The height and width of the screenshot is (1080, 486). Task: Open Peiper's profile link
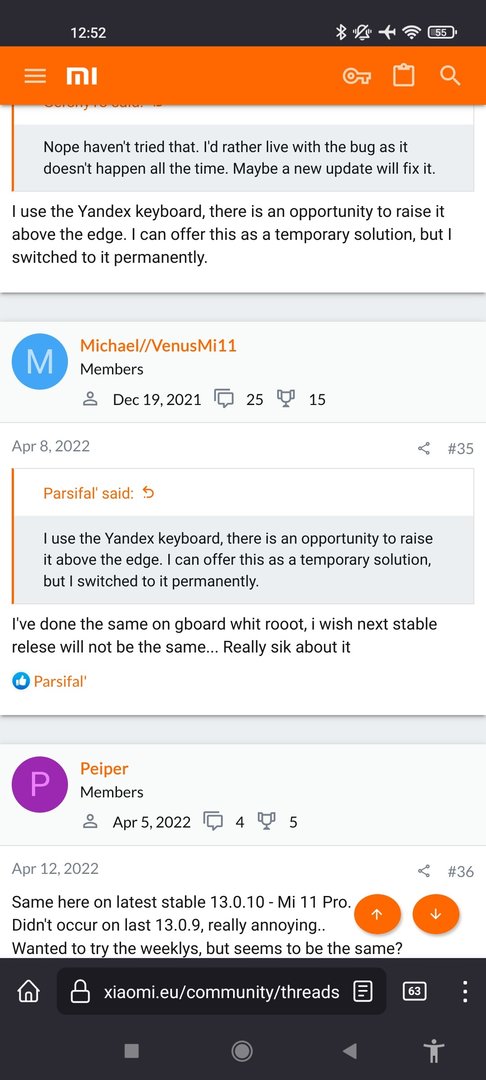(x=104, y=769)
